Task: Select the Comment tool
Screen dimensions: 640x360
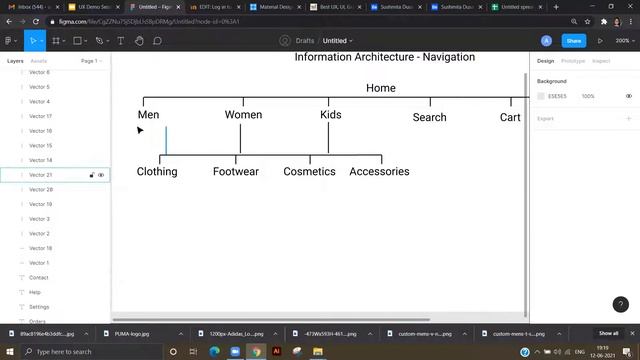Action: [x=158, y=41]
